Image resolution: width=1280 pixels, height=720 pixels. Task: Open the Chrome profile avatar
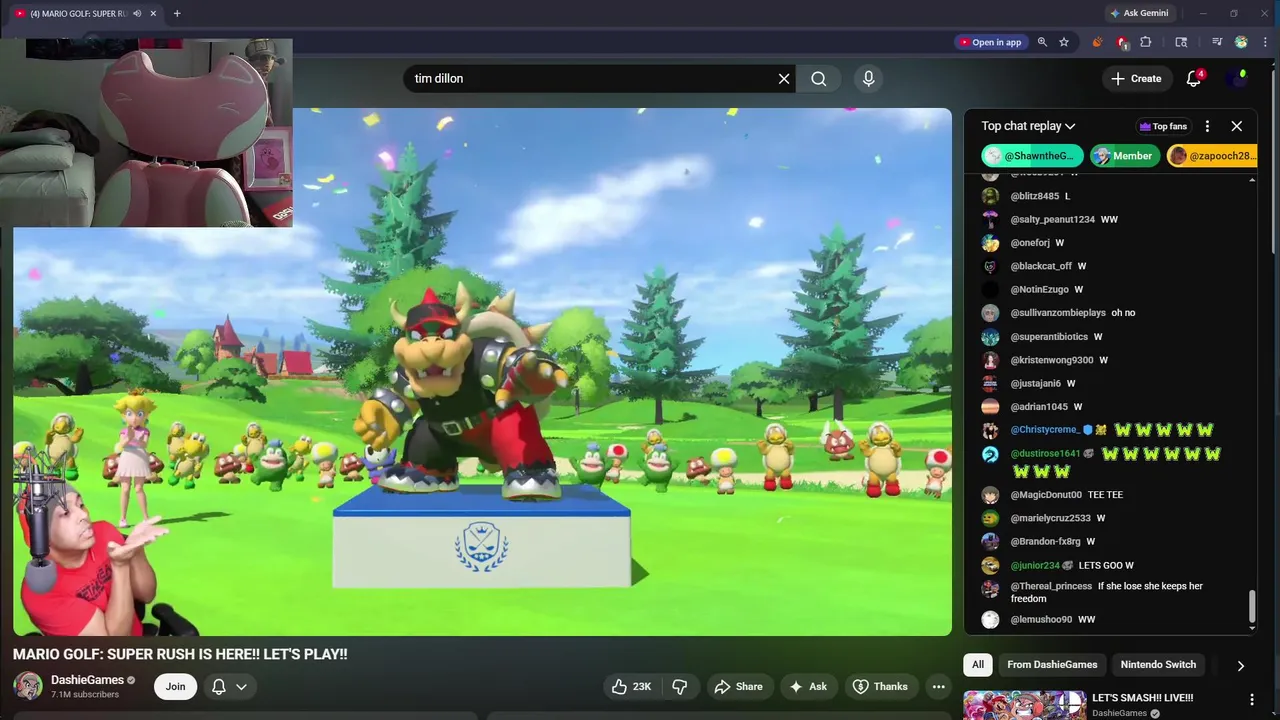tap(1241, 42)
